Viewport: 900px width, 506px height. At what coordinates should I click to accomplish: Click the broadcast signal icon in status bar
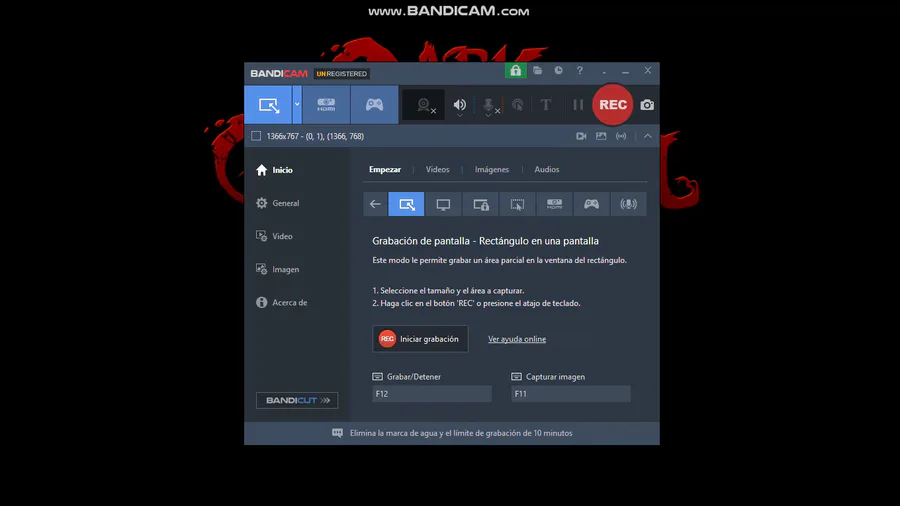click(x=621, y=136)
